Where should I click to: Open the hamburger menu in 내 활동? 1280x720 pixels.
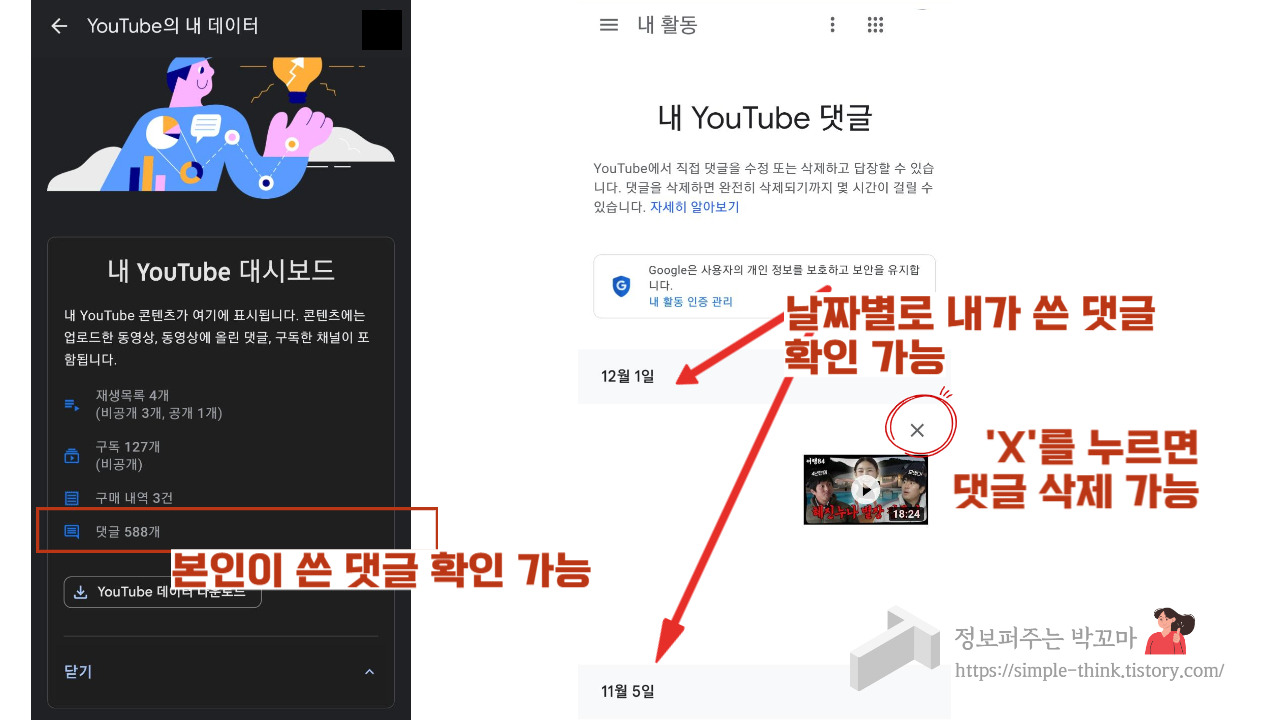click(x=609, y=25)
